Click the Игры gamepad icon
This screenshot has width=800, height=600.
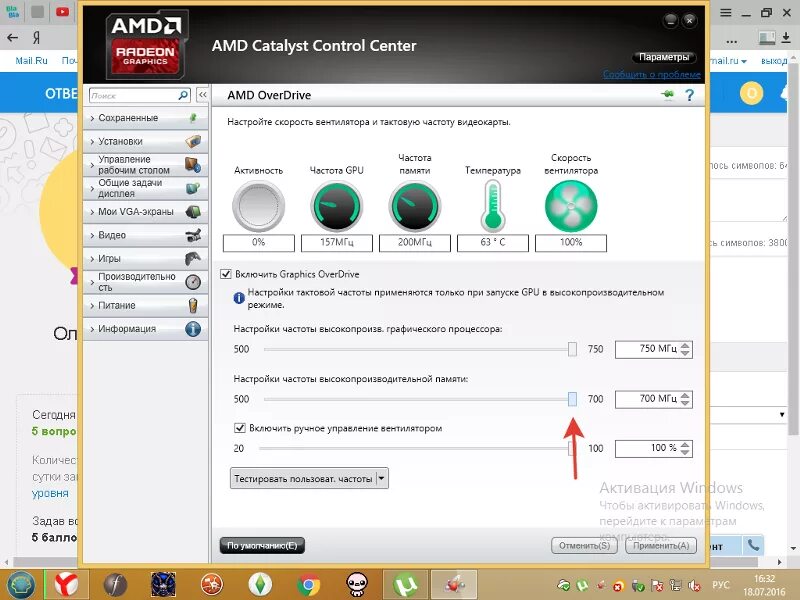pyautogui.click(x=193, y=259)
